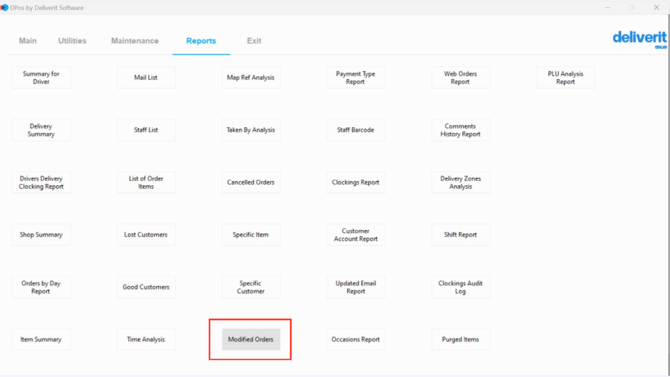Open the Staff List report
670x377 pixels.
pyautogui.click(x=146, y=130)
